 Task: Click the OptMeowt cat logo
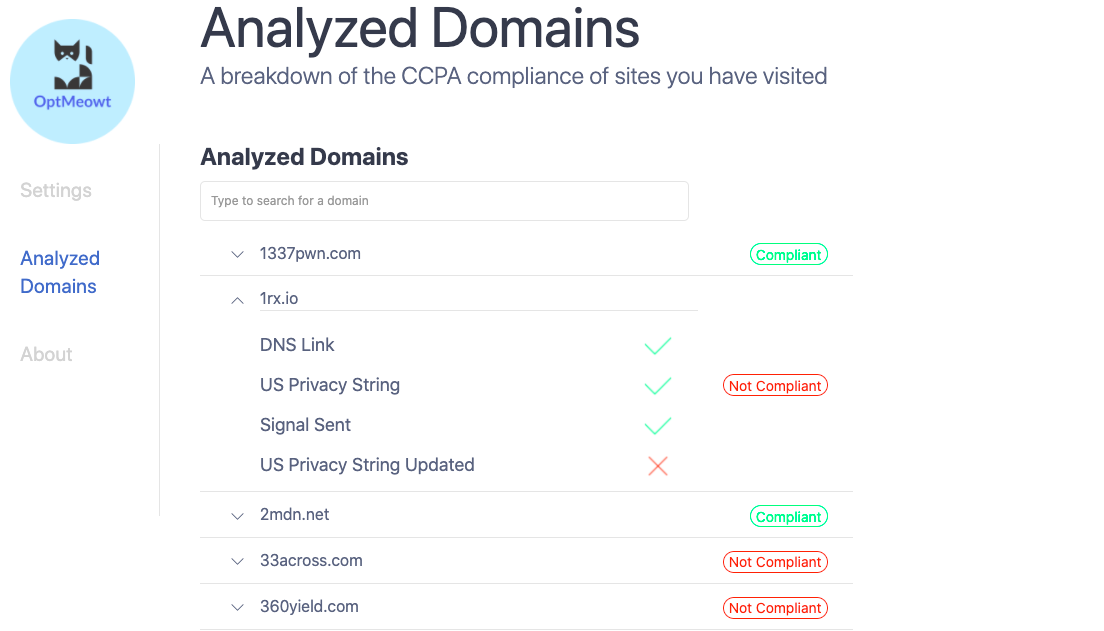pyautogui.click(x=72, y=80)
